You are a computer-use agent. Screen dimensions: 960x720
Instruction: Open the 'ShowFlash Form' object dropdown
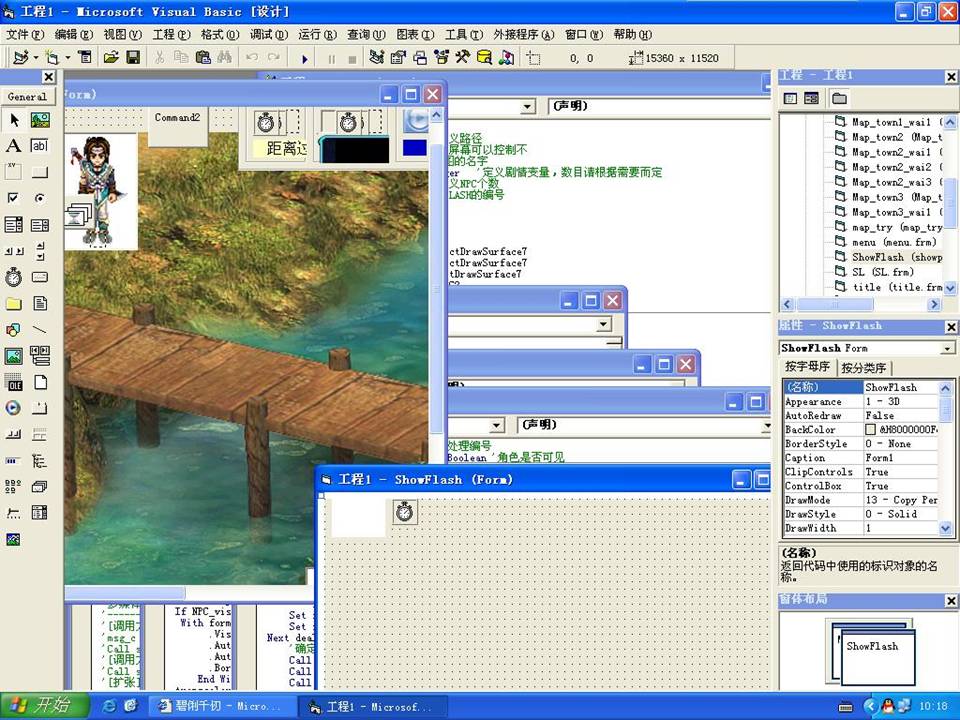pos(948,348)
